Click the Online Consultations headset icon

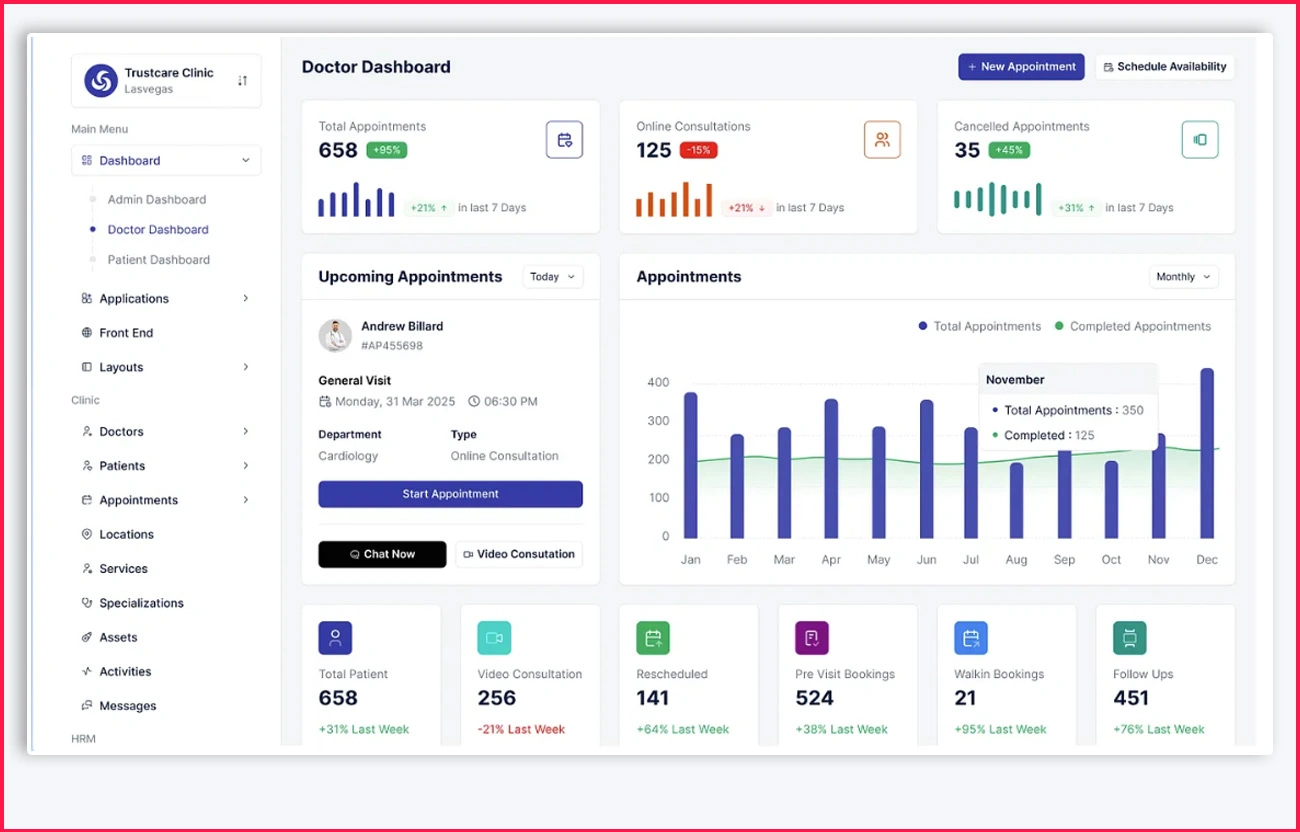[x=883, y=140]
